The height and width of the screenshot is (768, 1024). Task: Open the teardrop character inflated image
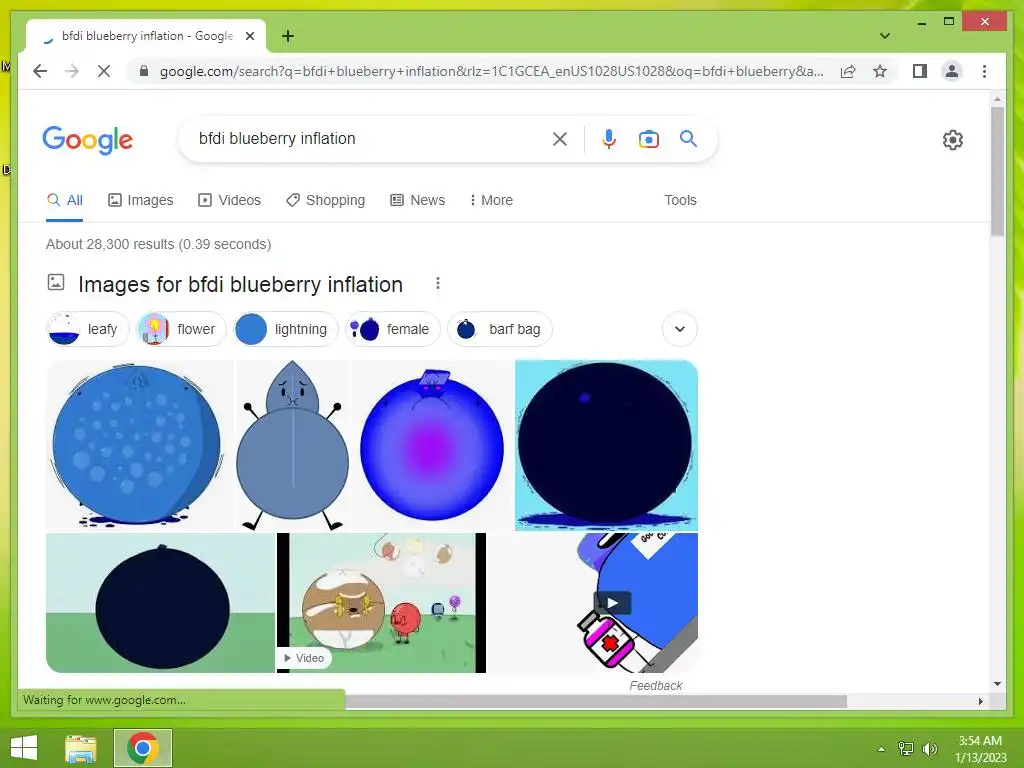(x=293, y=445)
